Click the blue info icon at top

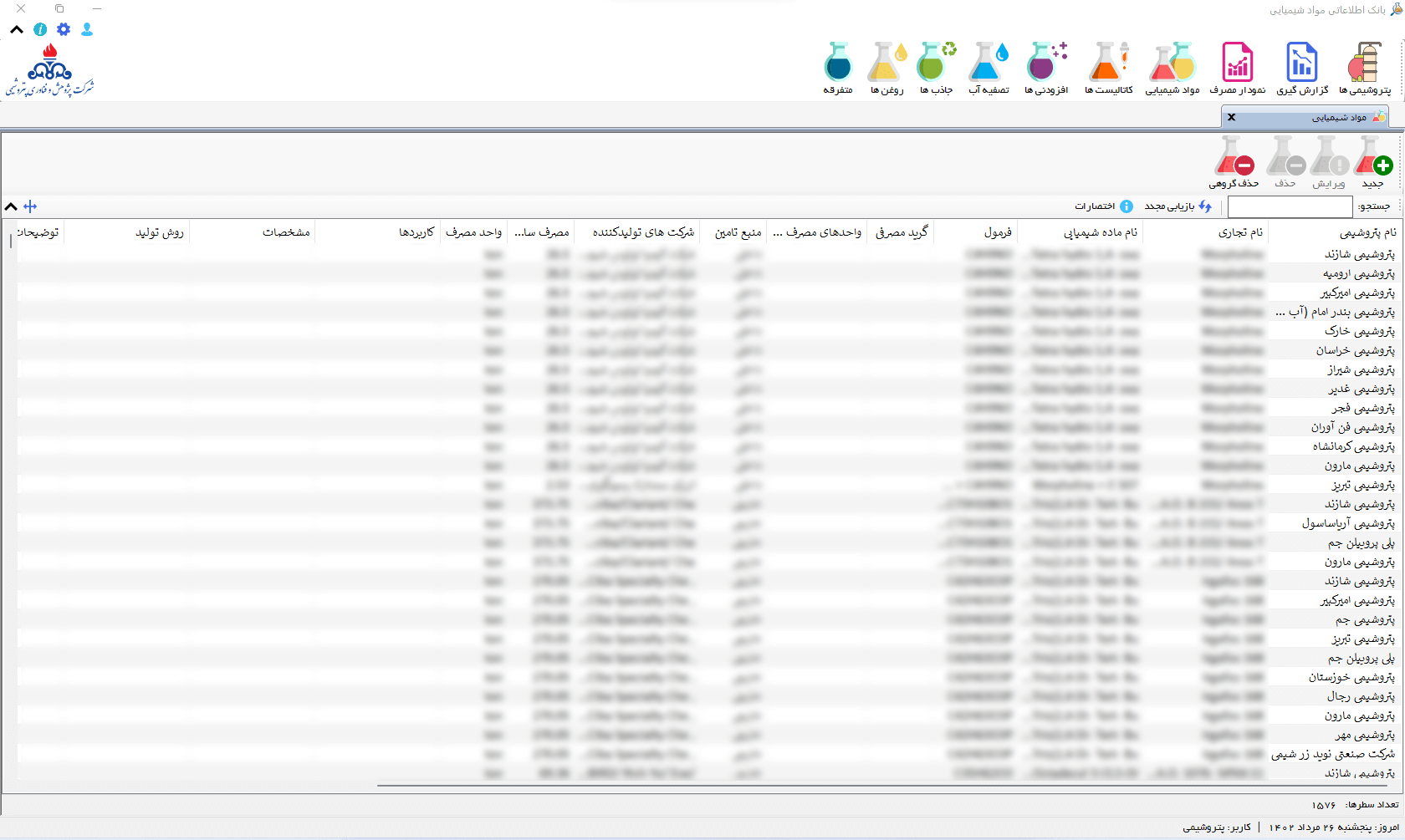[40, 29]
